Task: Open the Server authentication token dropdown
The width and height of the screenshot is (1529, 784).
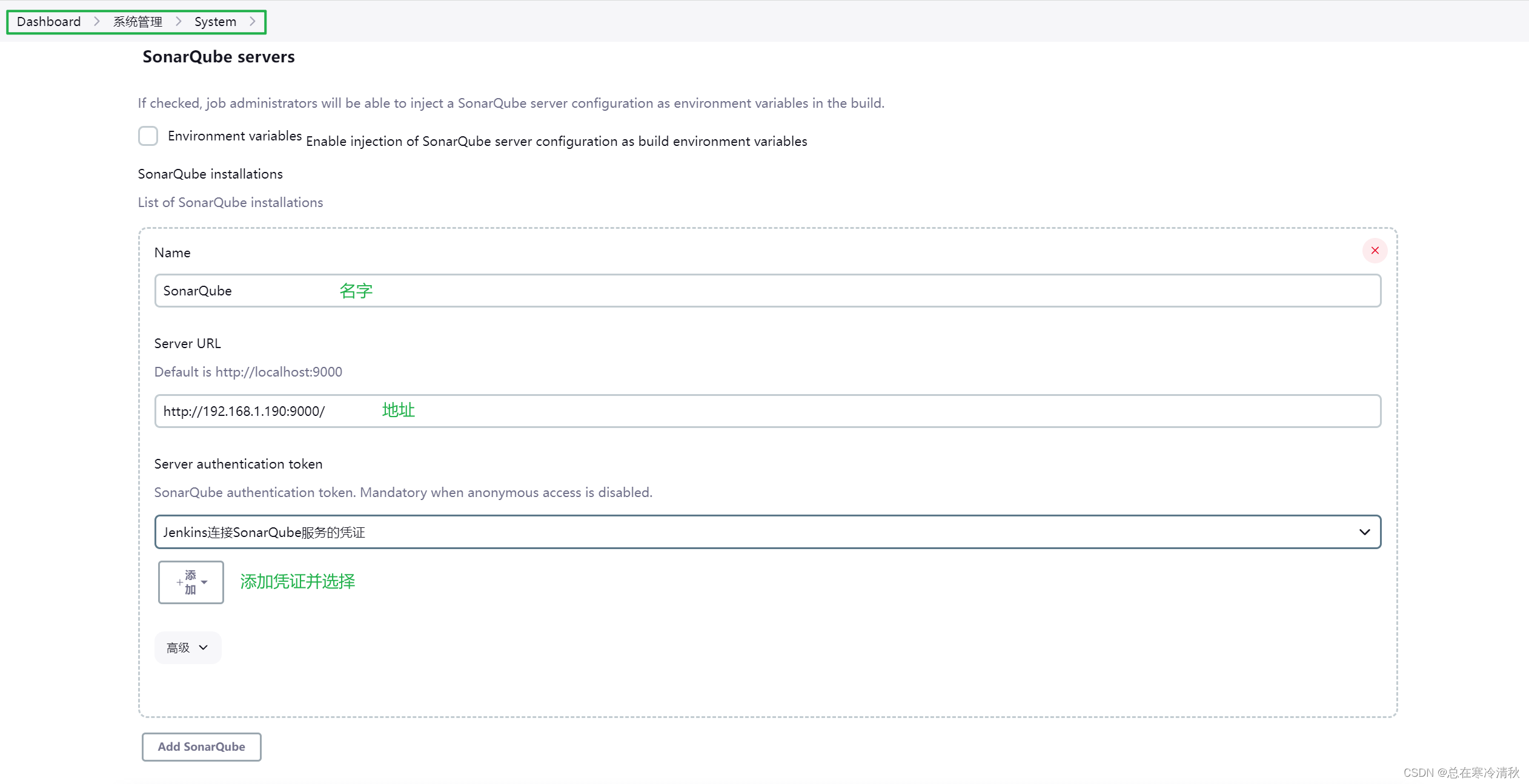Action: click(768, 532)
